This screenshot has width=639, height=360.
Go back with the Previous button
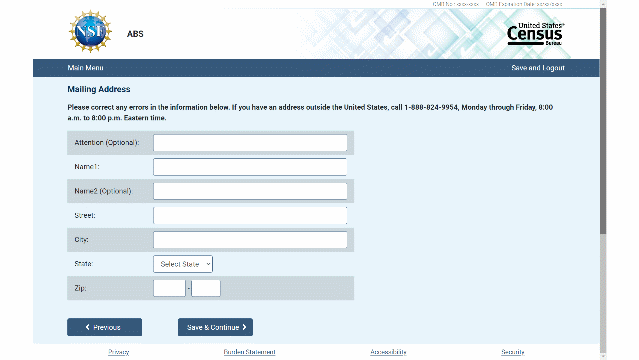(104, 327)
